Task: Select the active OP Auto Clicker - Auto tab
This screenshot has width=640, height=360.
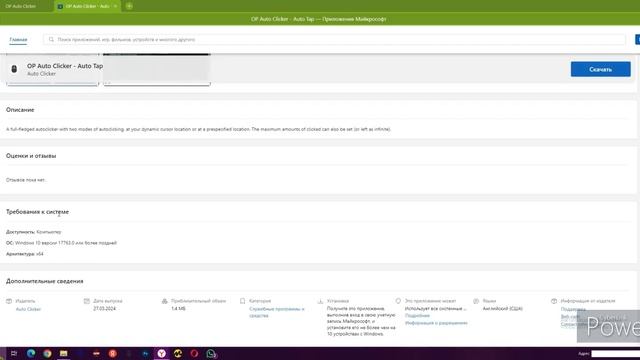Action: click(x=87, y=6)
